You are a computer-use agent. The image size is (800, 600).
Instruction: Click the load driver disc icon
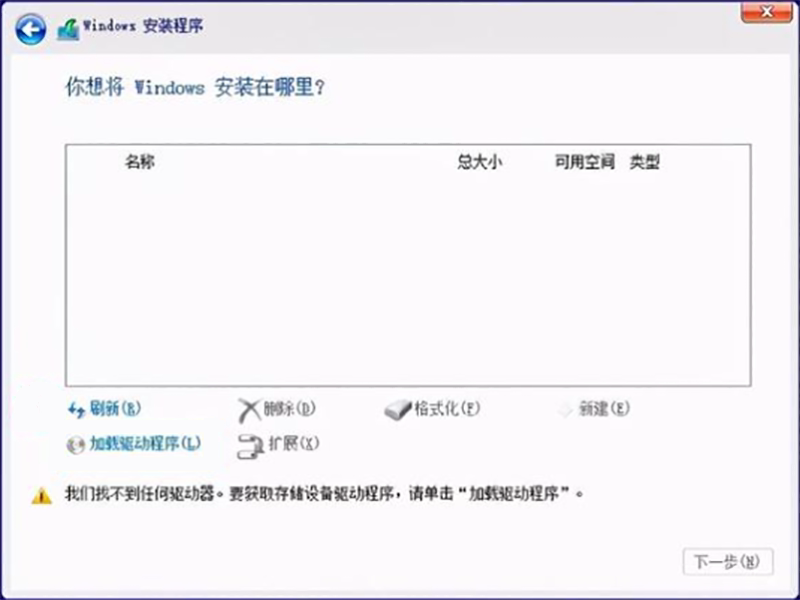click(76, 445)
